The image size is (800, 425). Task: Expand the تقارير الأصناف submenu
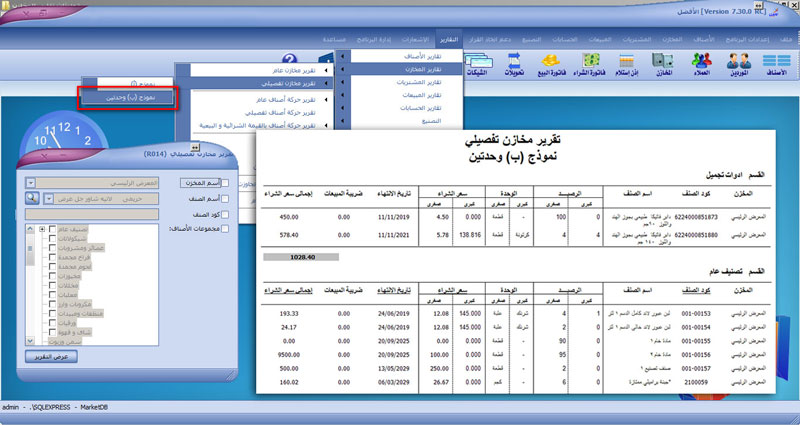coord(342,56)
